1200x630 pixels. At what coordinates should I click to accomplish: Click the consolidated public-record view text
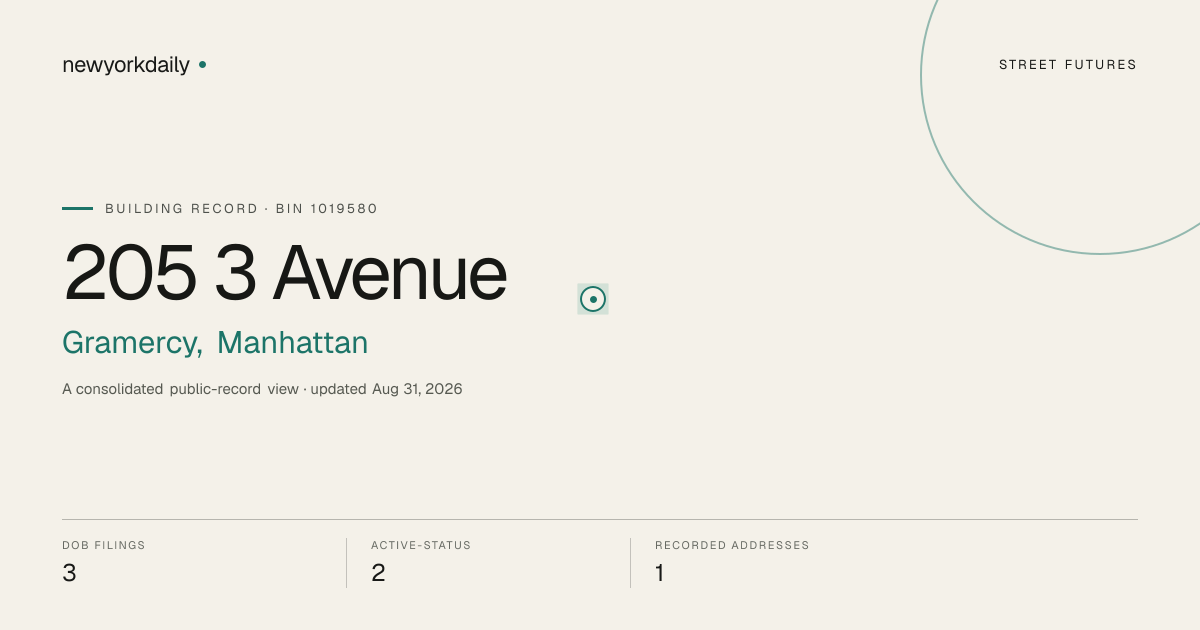[180, 389]
